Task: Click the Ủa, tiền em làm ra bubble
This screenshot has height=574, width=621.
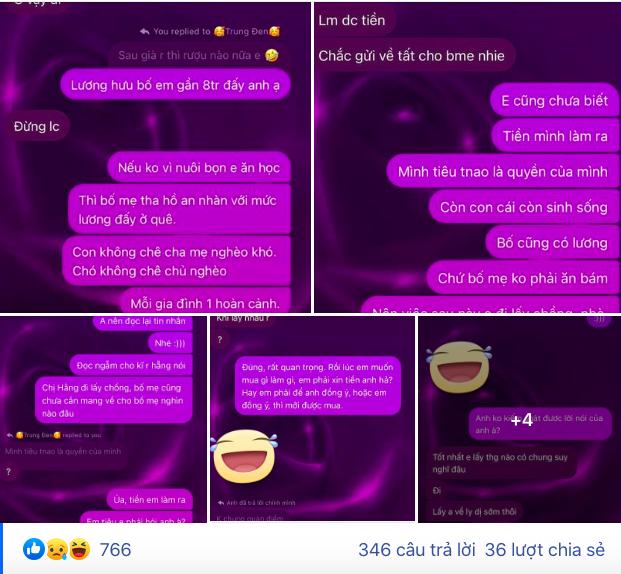Action: [149, 500]
